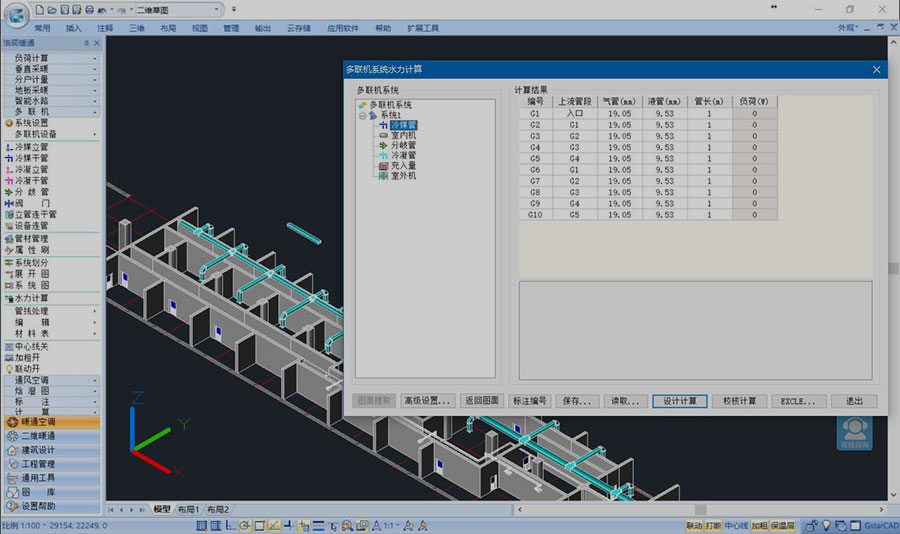The image size is (900, 534).
Task: Toggle the 中心线 status bar option
Action: (736, 525)
